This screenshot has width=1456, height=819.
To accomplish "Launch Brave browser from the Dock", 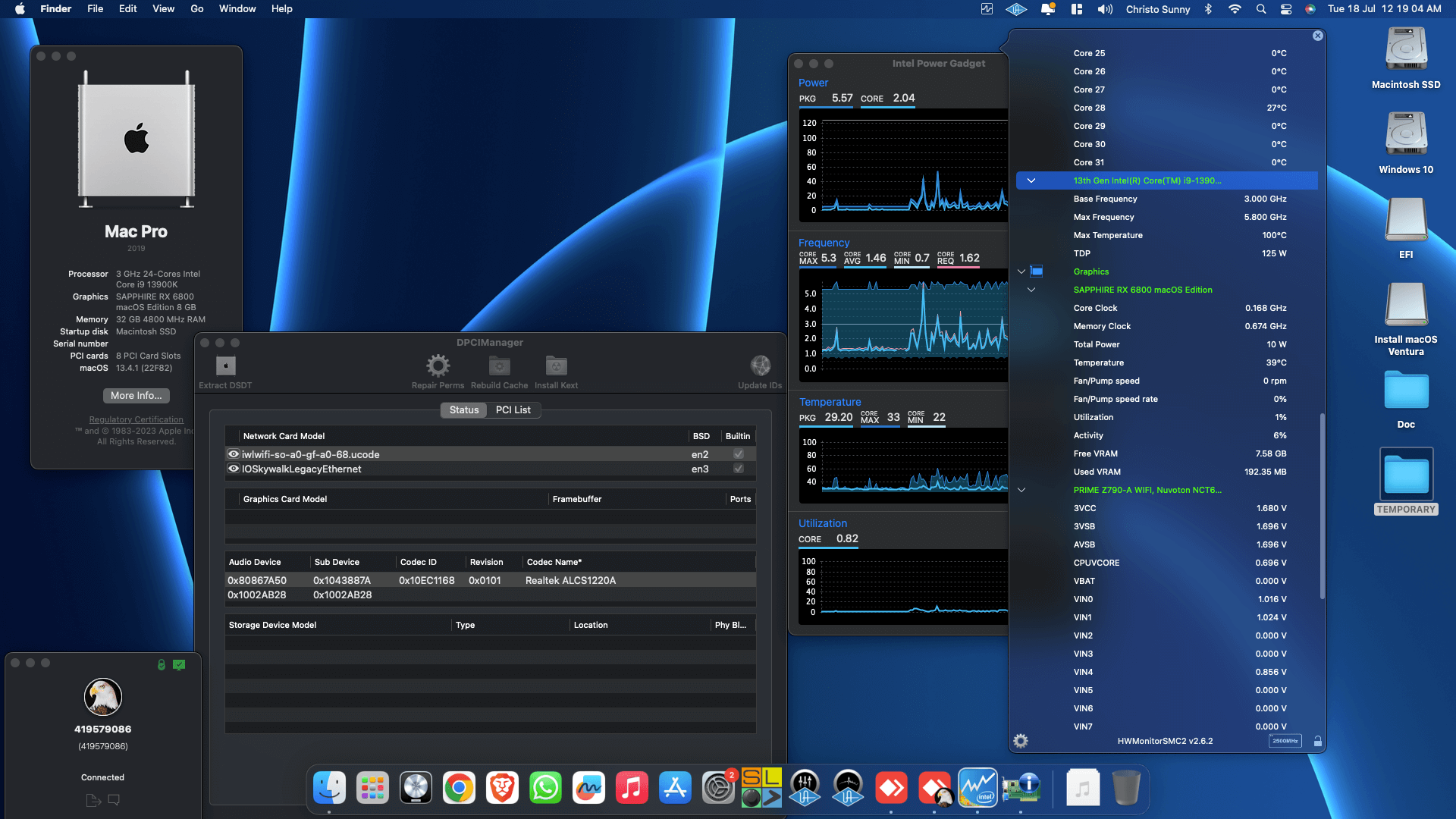I will click(502, 789).
